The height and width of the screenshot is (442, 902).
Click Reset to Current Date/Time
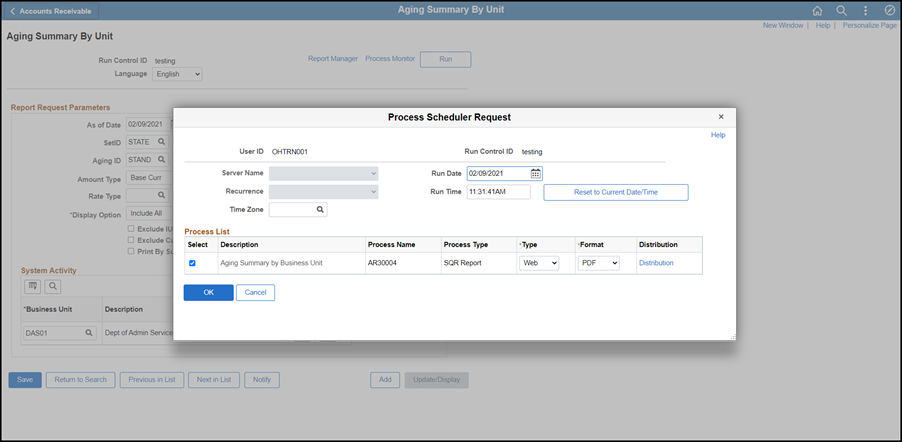click(x=616, y=192)
